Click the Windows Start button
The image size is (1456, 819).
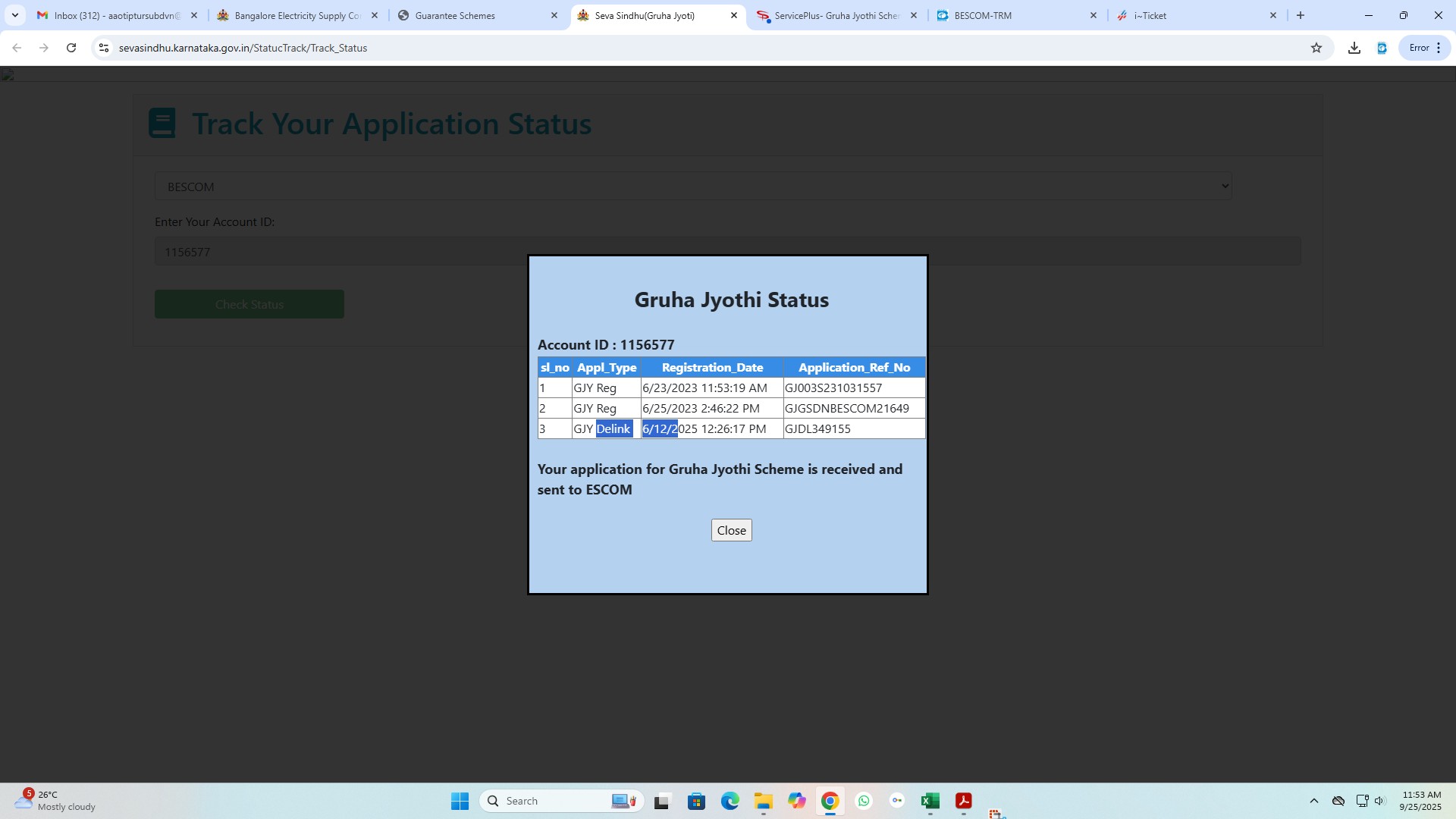(460, 801)
